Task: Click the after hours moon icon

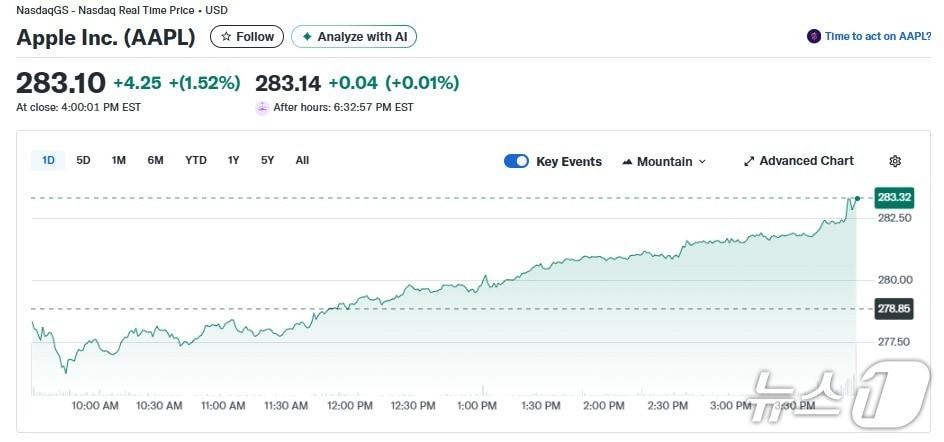Action: (x=263, y=107)
